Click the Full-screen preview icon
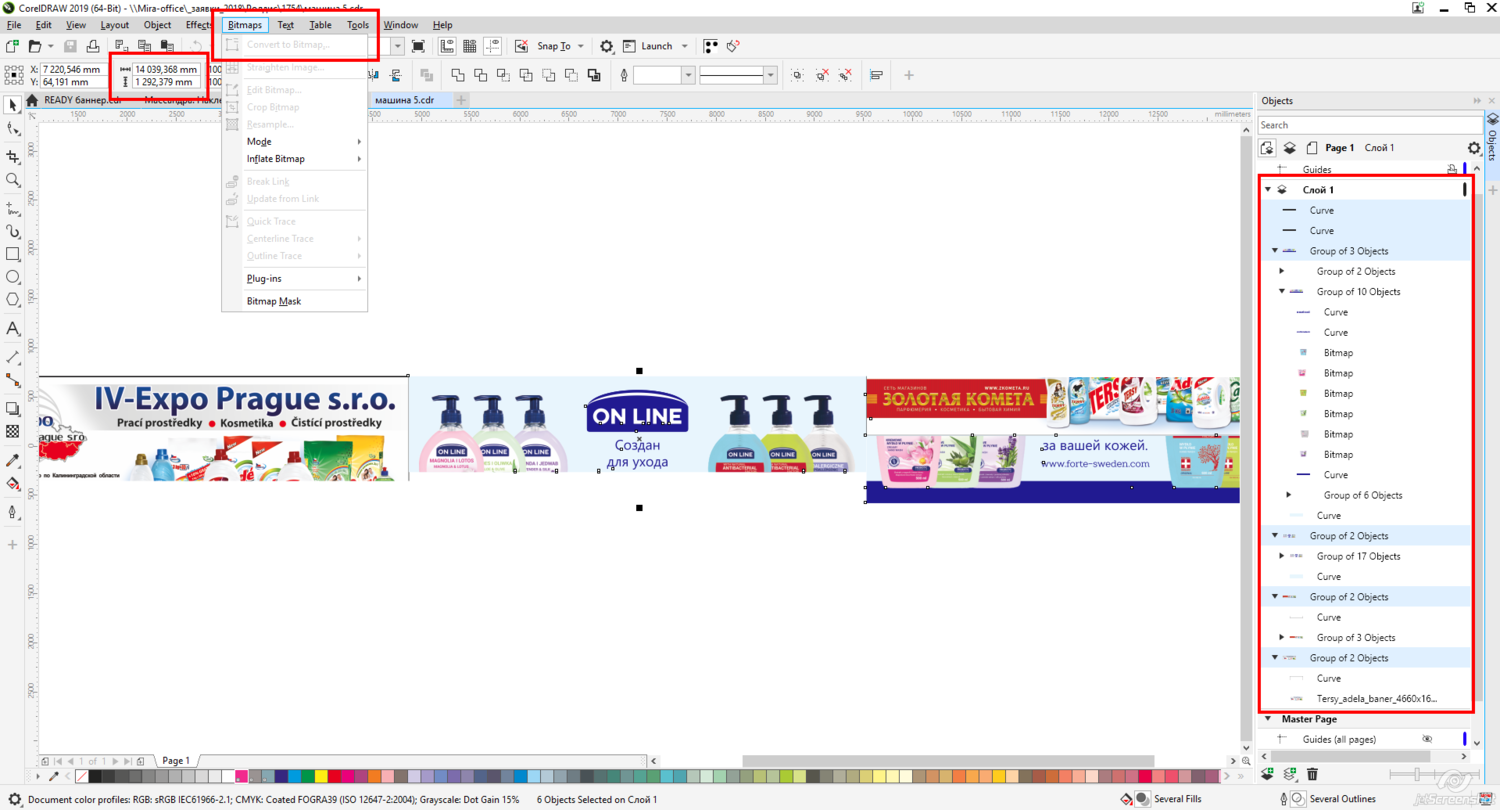1500x810 pixels. click(x=418, y=46)
